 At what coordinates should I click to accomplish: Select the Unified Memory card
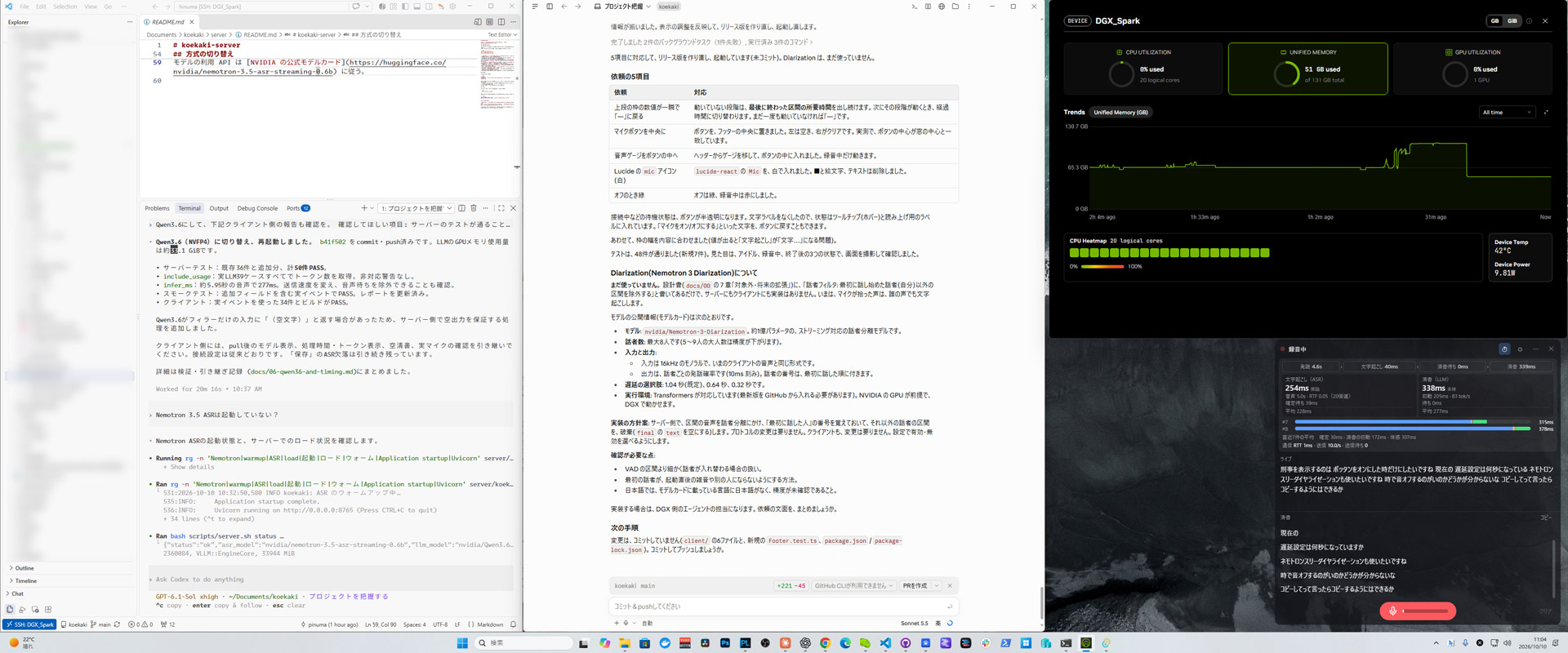click(x=1307, y=69)
